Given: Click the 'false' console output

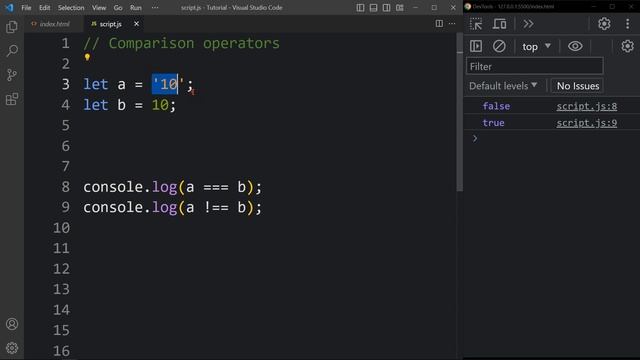Looking at the screenshot, I should pyautogui.click(x=496, y=106).
